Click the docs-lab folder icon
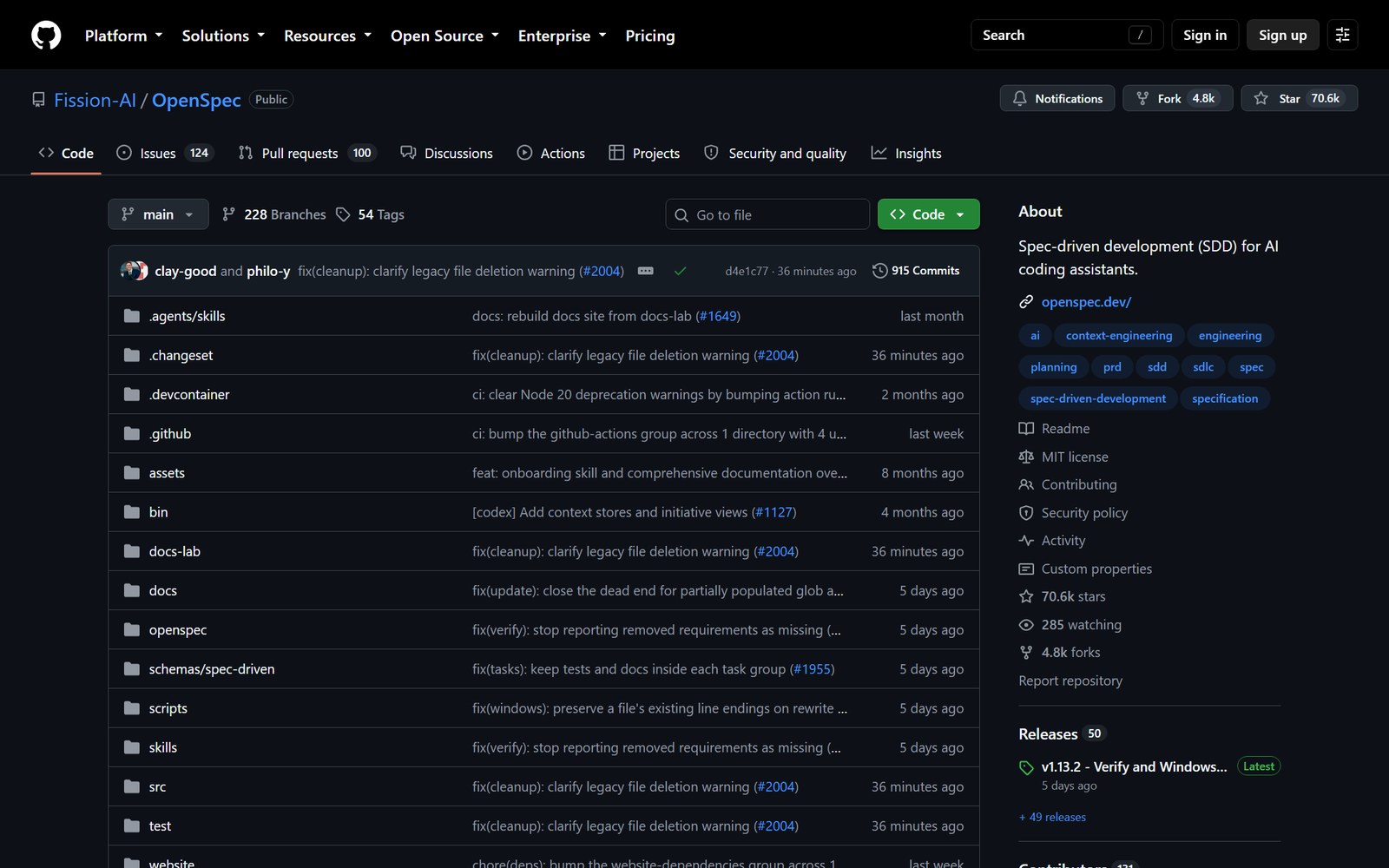This screenshot has height=868, width=1389. pos(132,551)
